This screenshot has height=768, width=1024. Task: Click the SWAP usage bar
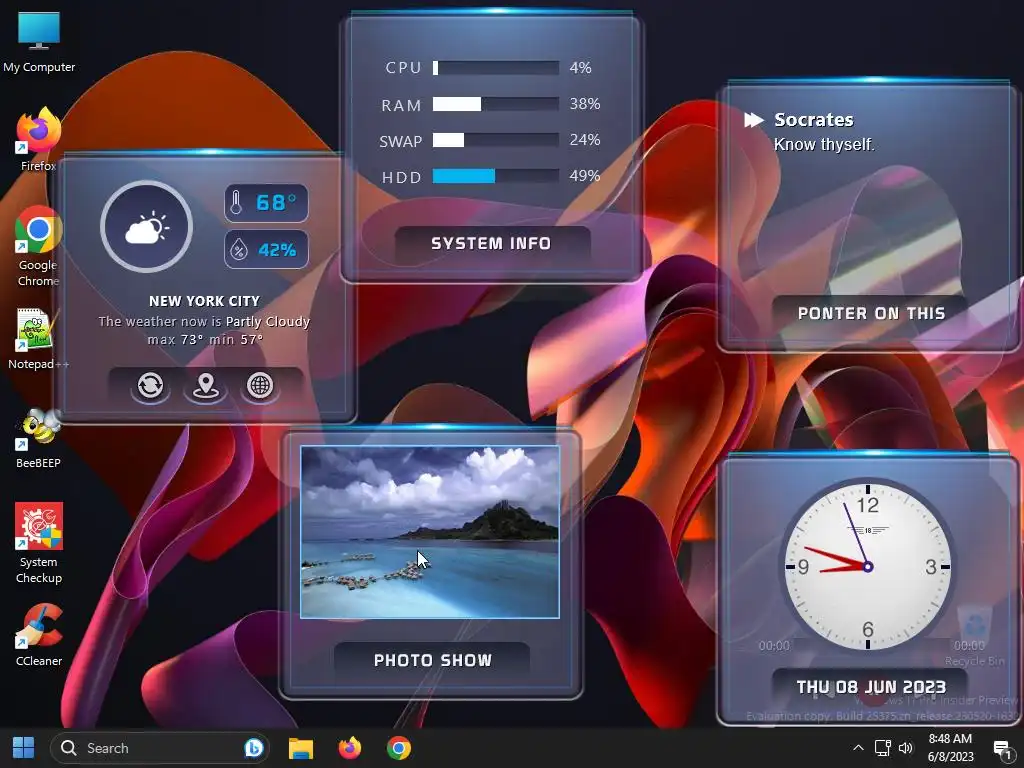point(496,140)
